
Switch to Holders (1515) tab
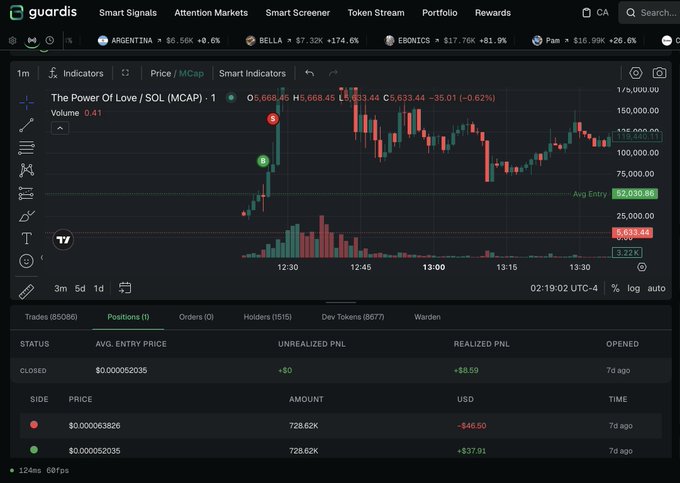click(x=268, y=317)
